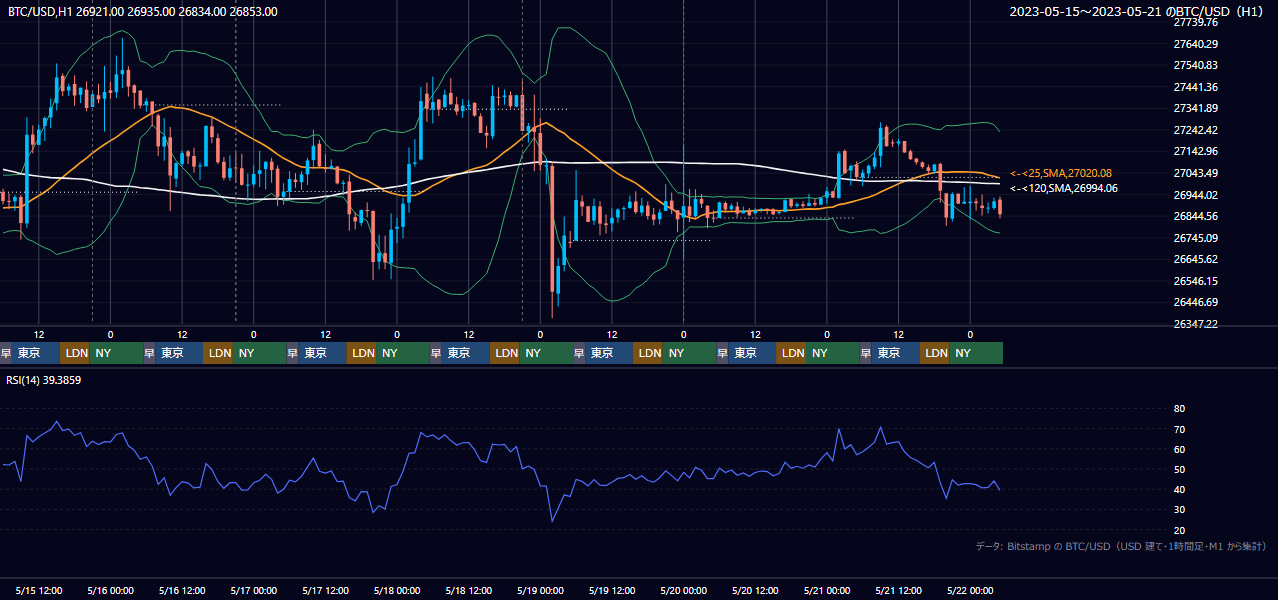Select the 120 SMA 26994.06 white label
Viewport: 1278px width, 600px height.
click(1063, 188)
